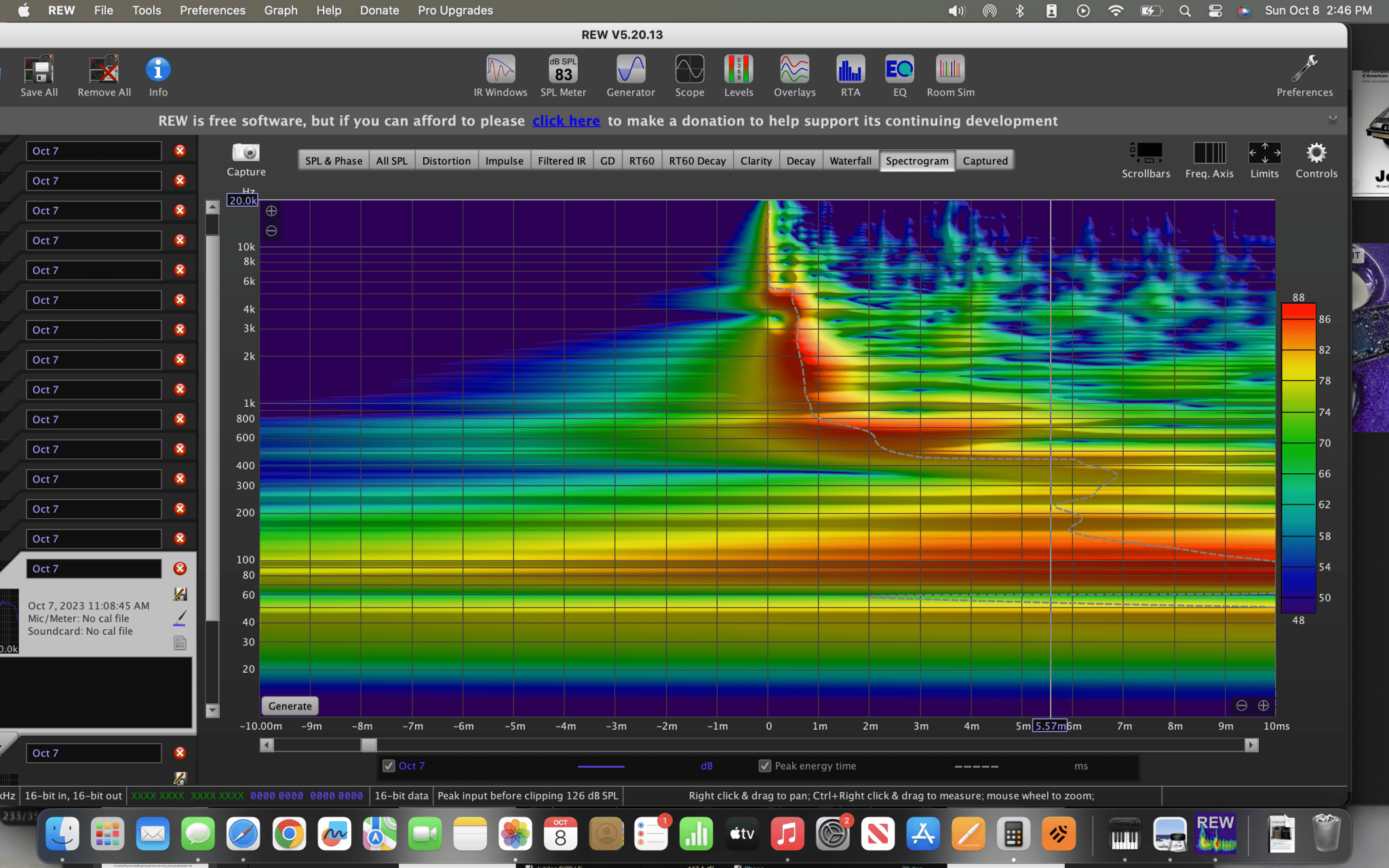Select the Captured tab
The width and height of the screenshot is (1389, 868).
[985, 161]
